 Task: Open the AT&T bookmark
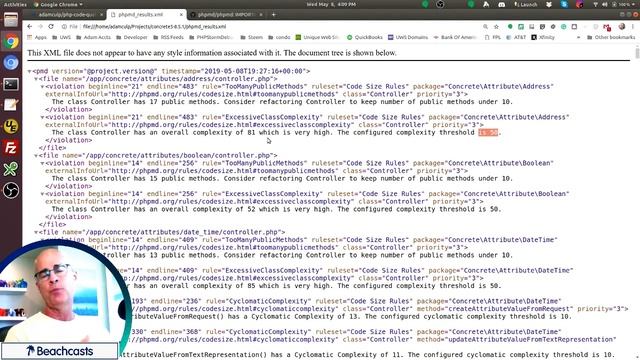pyautogui.click(x=517, y=37)
